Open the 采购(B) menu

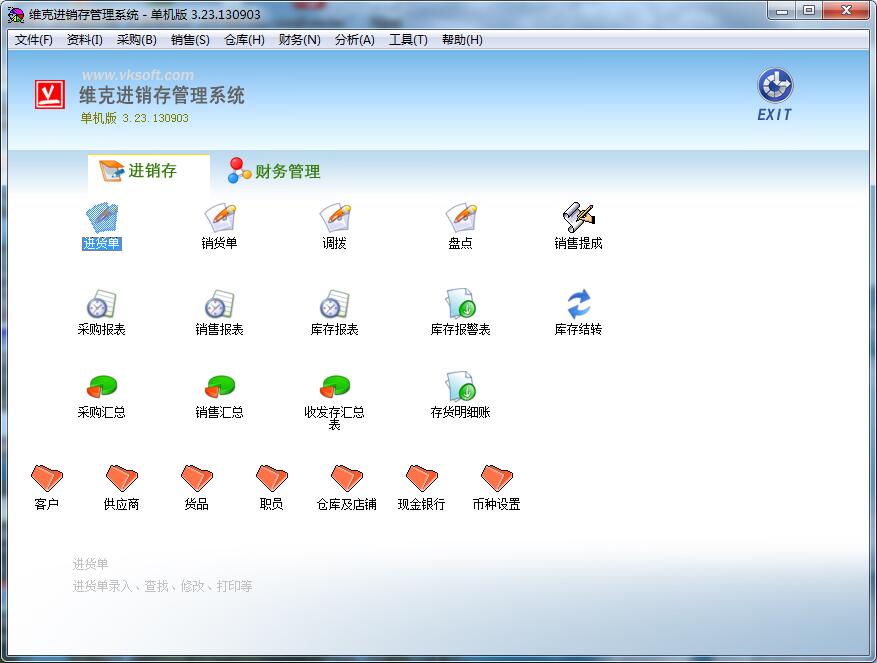pos(136,40)
